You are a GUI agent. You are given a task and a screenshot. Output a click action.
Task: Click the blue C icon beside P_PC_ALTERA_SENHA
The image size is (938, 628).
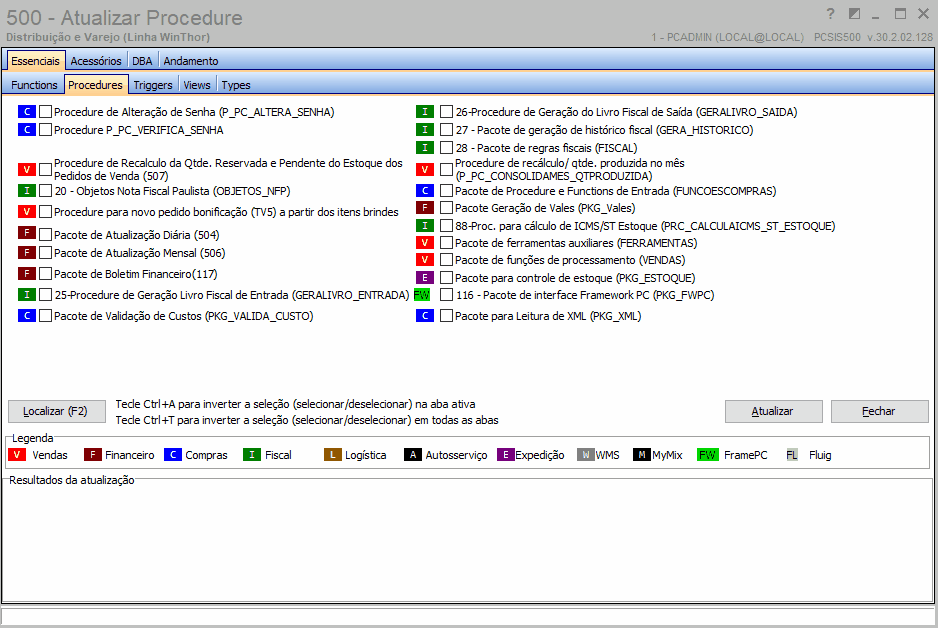pyautogui.click(x=27, y=111)
